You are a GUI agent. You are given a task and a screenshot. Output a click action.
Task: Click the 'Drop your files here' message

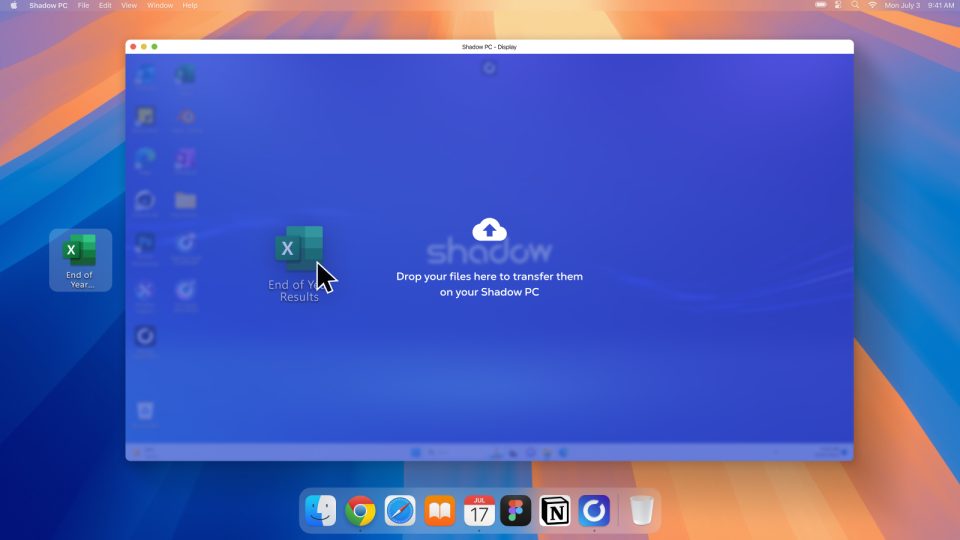[x=489, y=284]
